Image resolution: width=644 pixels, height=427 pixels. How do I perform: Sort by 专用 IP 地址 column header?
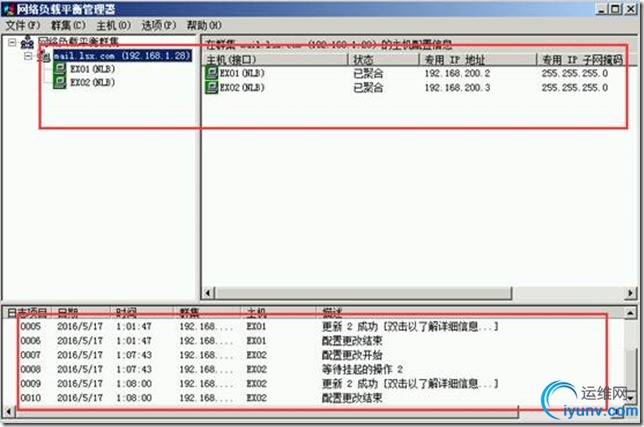pos(478,60)
